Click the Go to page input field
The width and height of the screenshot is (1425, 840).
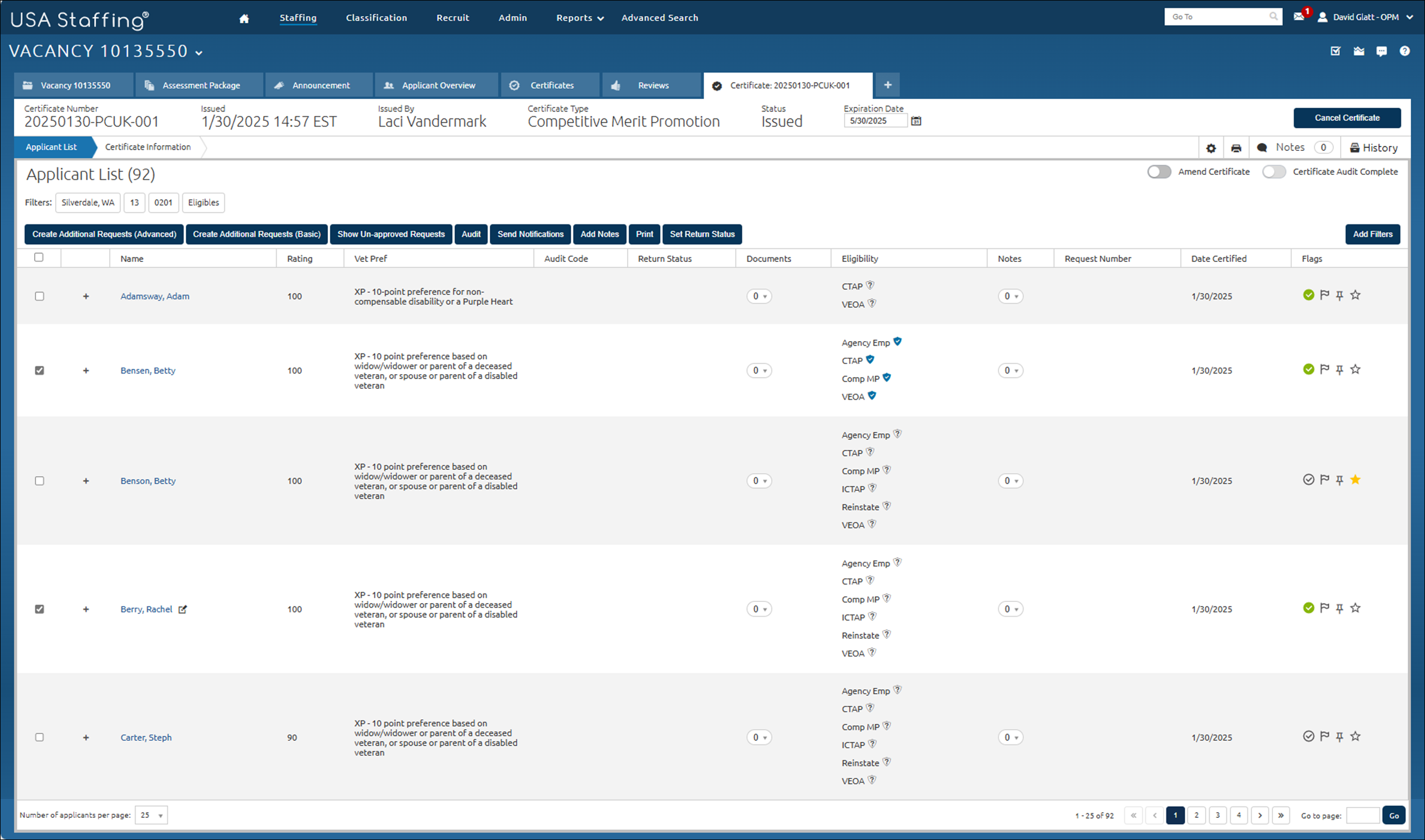point(1362,816)
